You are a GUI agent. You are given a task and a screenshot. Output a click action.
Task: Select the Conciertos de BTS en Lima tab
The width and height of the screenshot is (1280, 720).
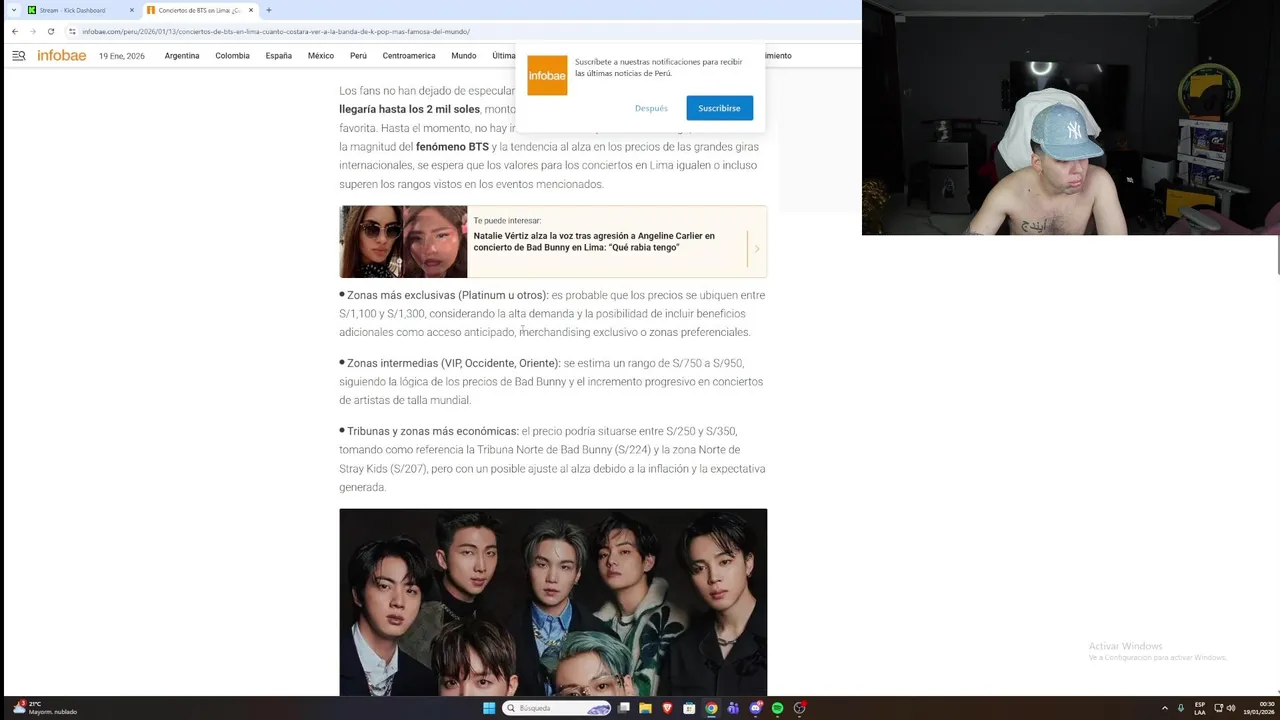[x=200, y=10]
